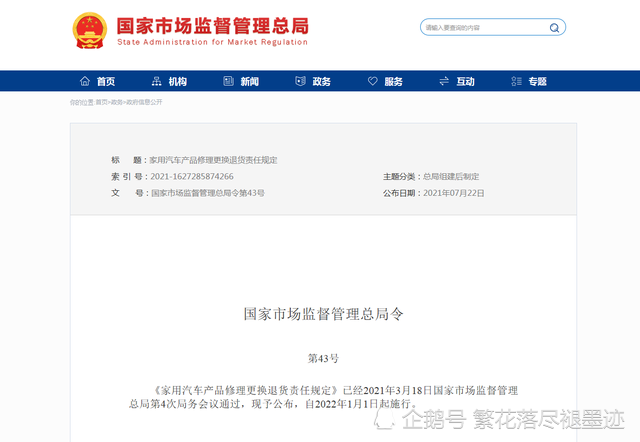Screen dimensions: 640x442
Task: Click the heart icon beside 服务
Action: pos(373,81)
